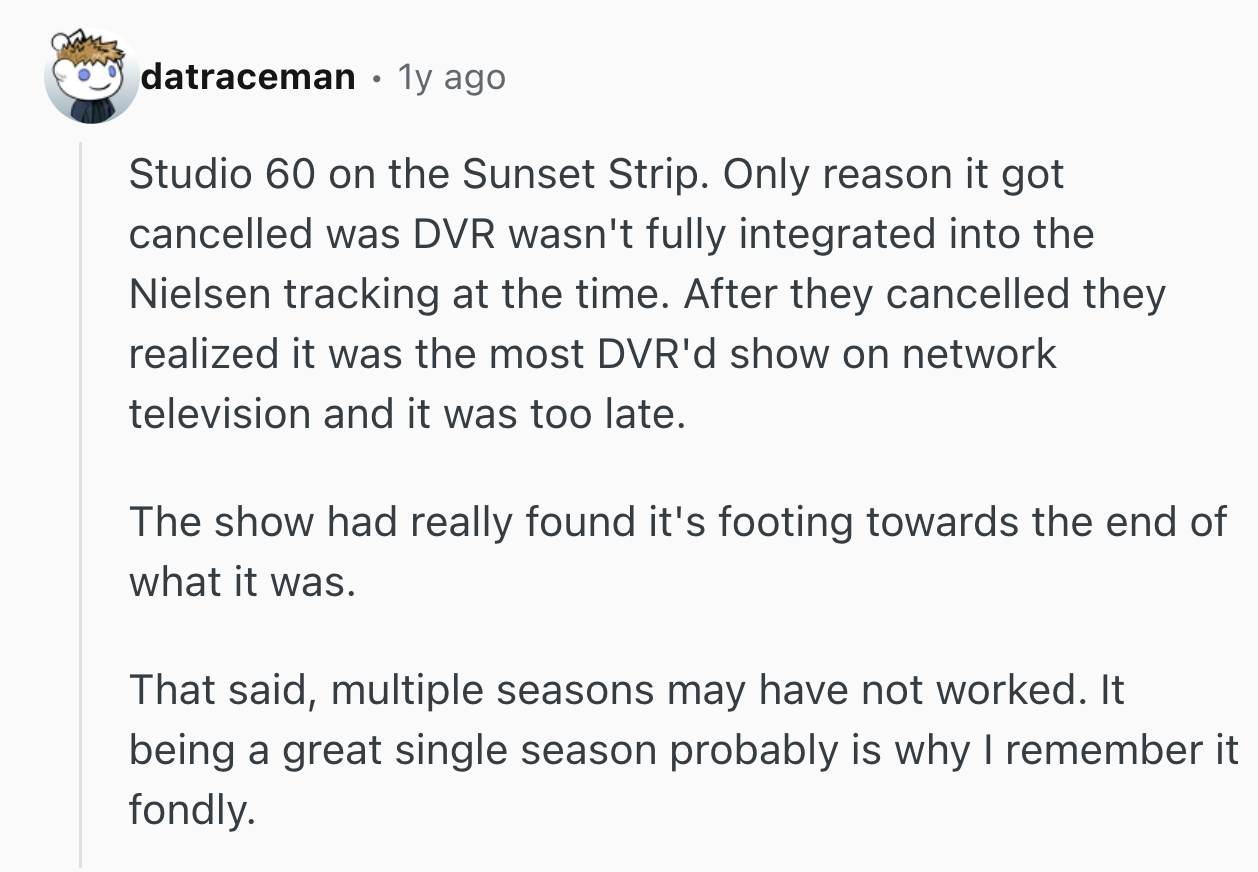
Task: Click the dot separator before the timestamp
Action: [x=377, y=76]
